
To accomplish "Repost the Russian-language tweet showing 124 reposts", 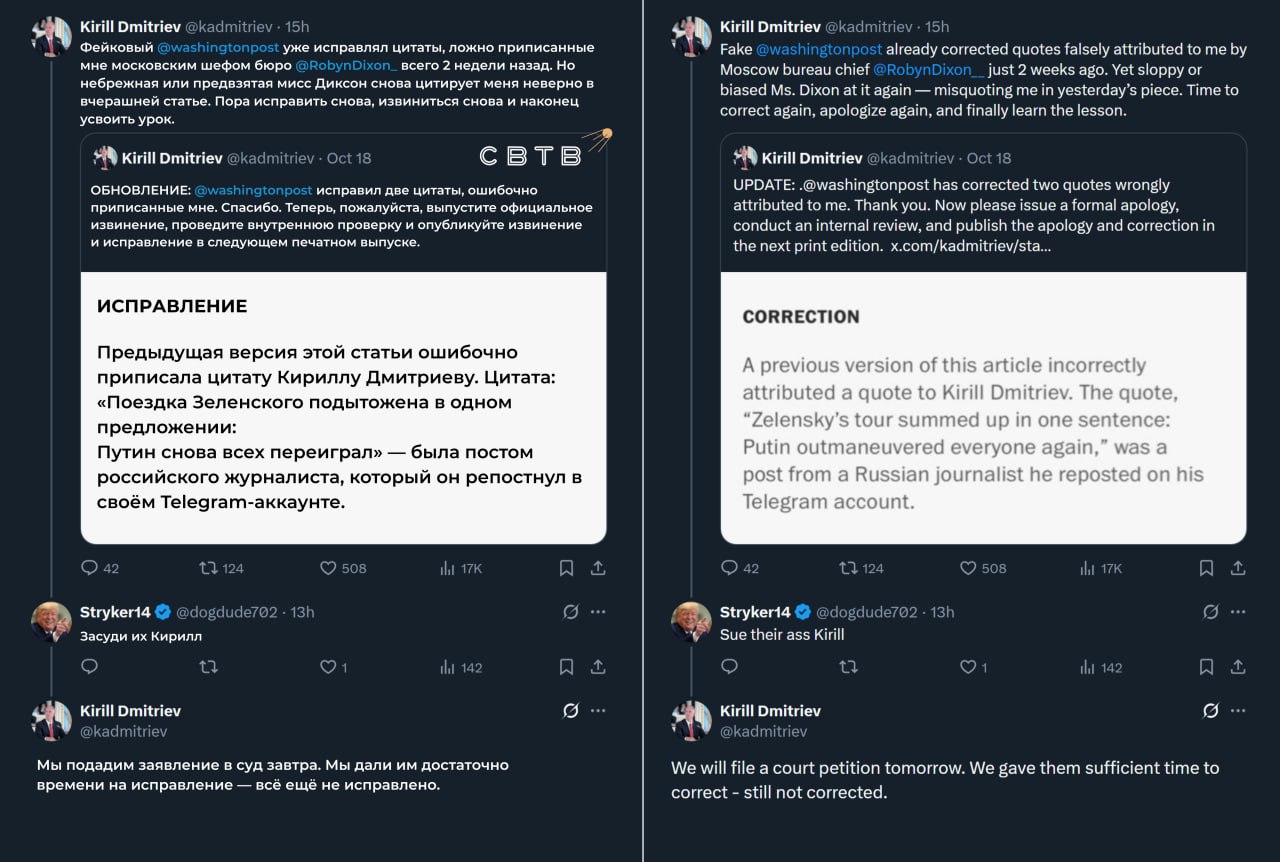I will [x=209, y=568].
